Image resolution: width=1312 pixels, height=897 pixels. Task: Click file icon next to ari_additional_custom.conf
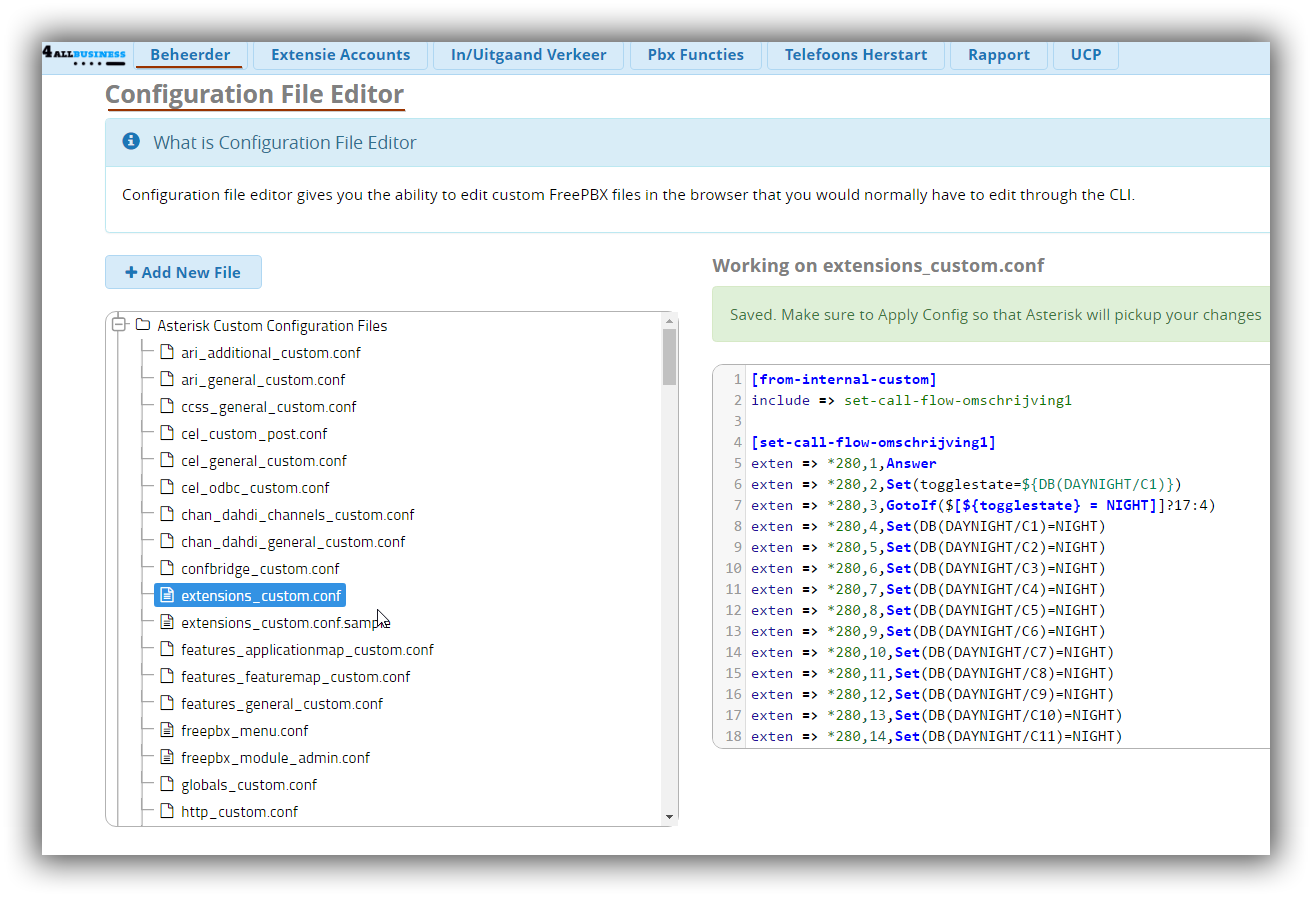(x=167, y=352)
